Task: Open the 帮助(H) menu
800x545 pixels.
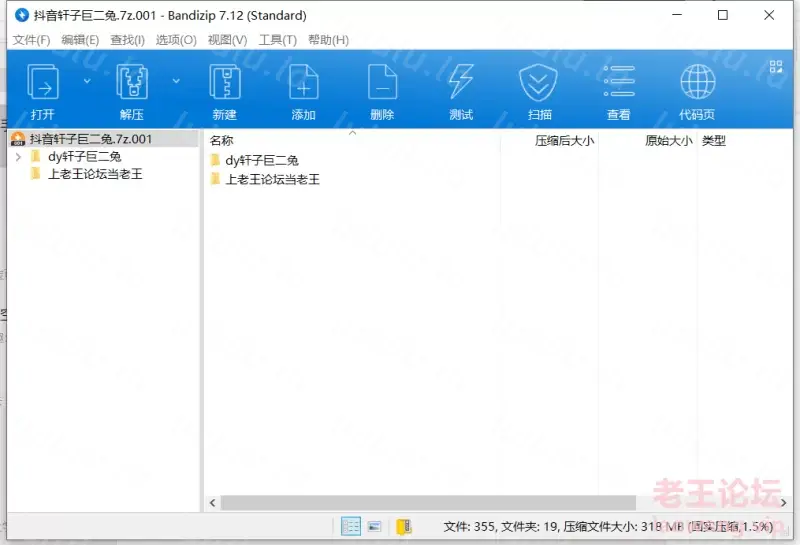Action: pyautogui.click(x=329, y=40)
